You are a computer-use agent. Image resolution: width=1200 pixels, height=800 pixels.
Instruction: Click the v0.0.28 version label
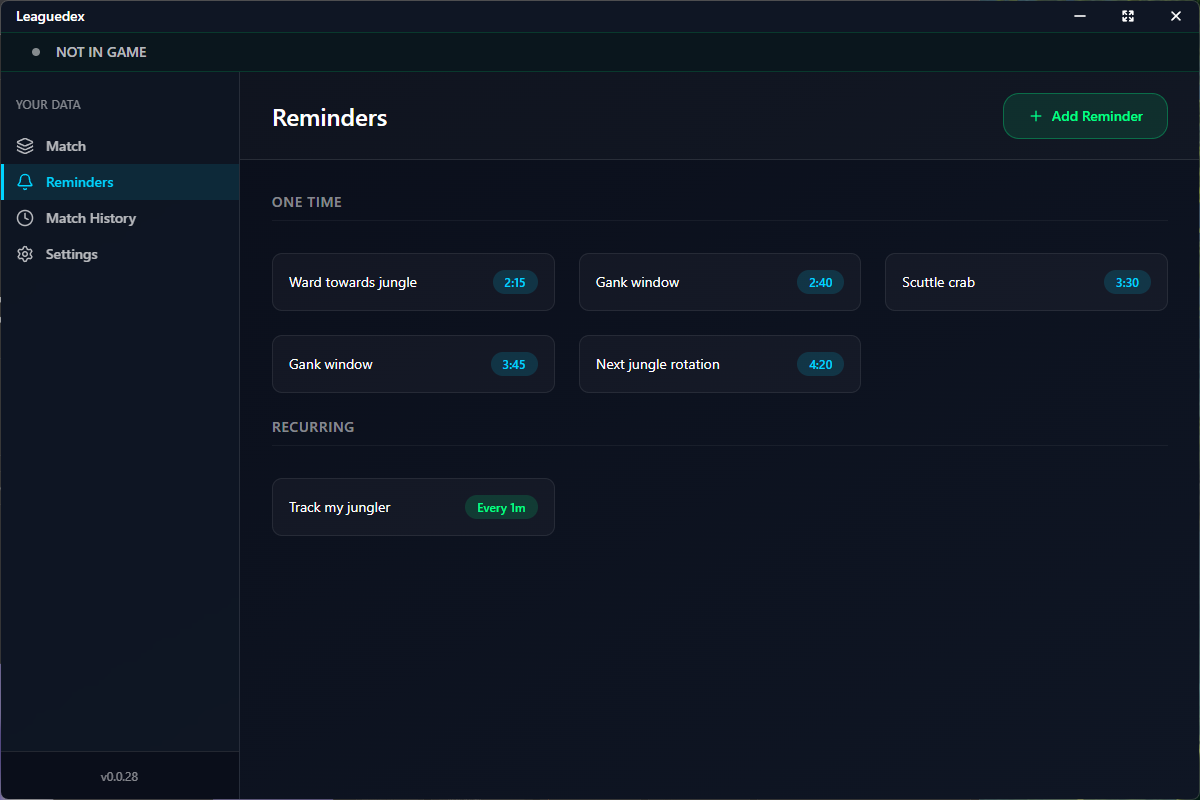pos(120,776)
